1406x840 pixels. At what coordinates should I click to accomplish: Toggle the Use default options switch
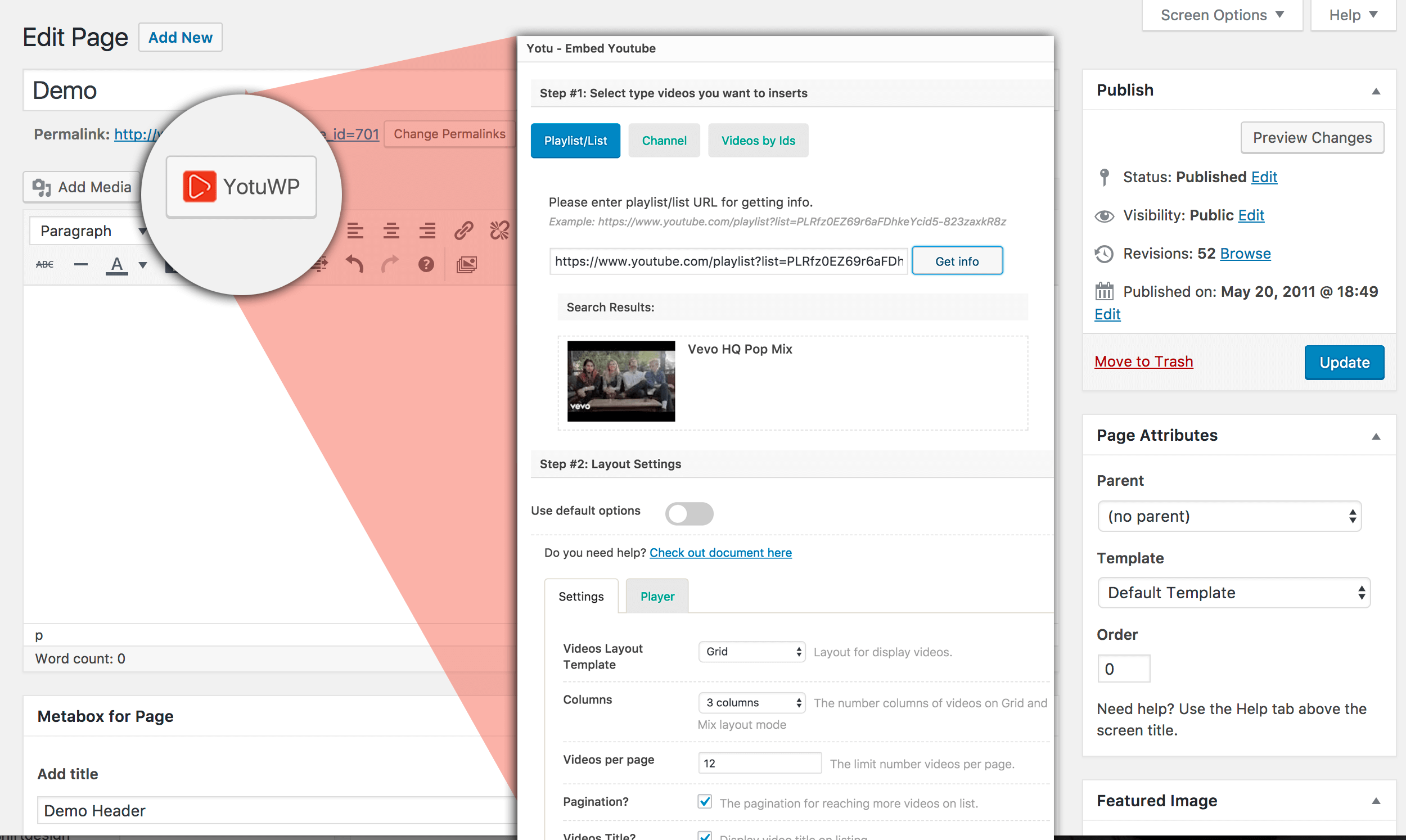point(689,513)
